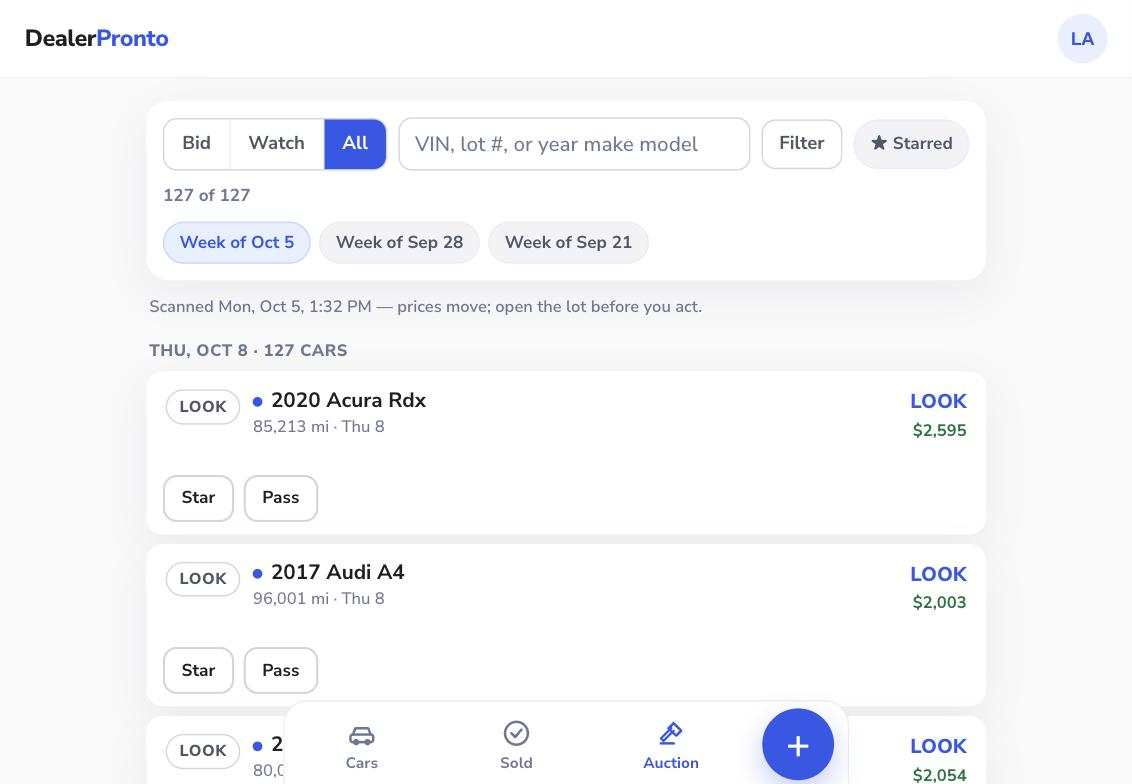
Task: Open the Cars tab car icon
Action: tap(362, 735)
